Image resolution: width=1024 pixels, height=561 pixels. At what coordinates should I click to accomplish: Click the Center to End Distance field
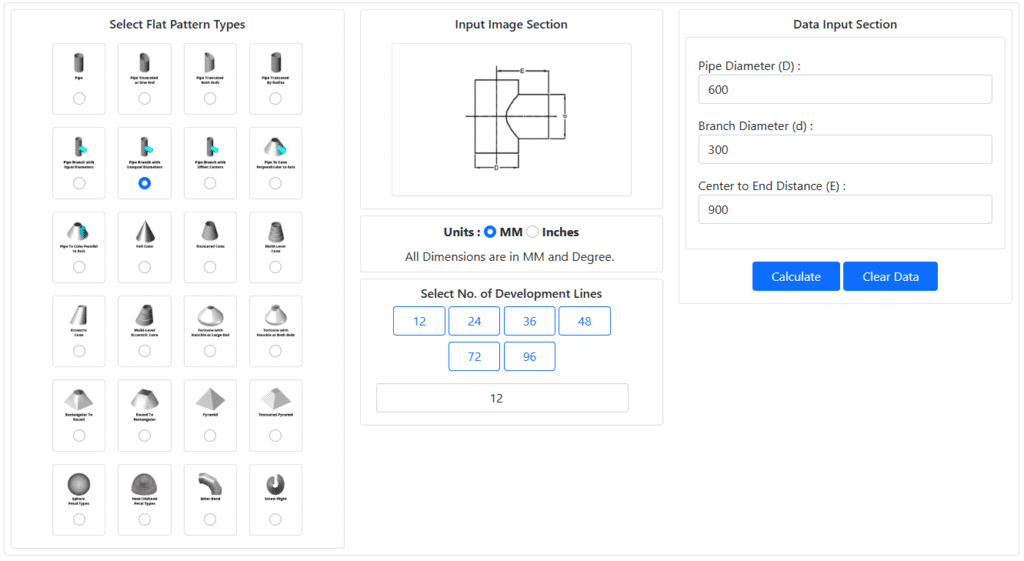tap(845, 210)
